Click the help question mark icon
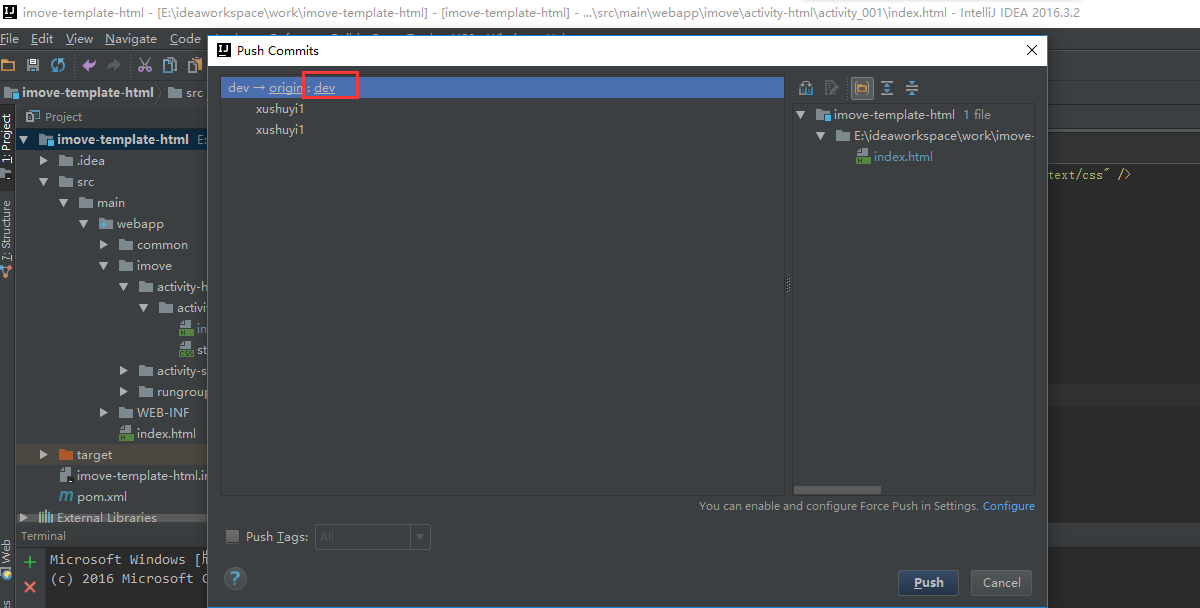Image resolution: width=1200 pixels, height=608 pixels. [235, 578]
